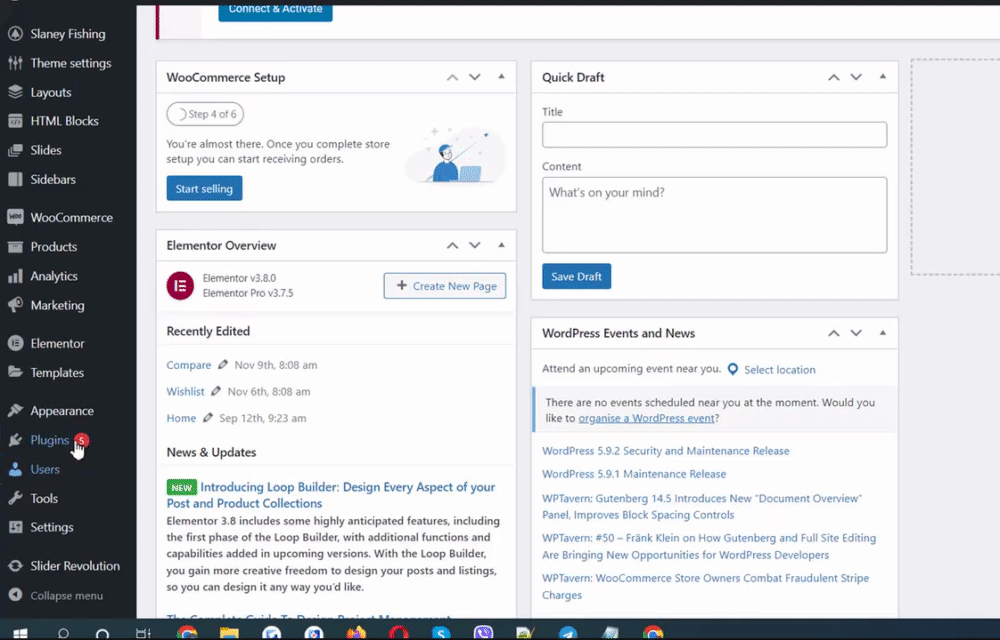1000x640 pixels.
Task: Toggle the Elementor Overview panel
Action: (501, 245)
